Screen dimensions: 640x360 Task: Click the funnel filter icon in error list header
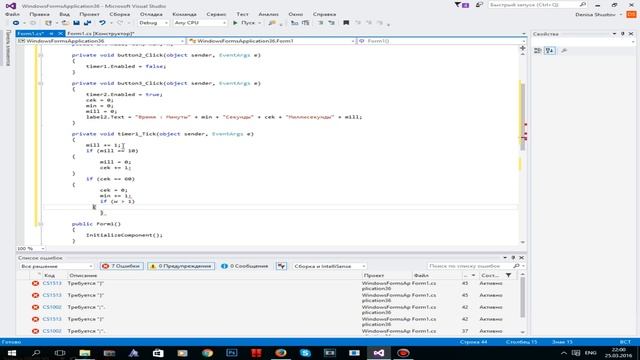[508, 276]
